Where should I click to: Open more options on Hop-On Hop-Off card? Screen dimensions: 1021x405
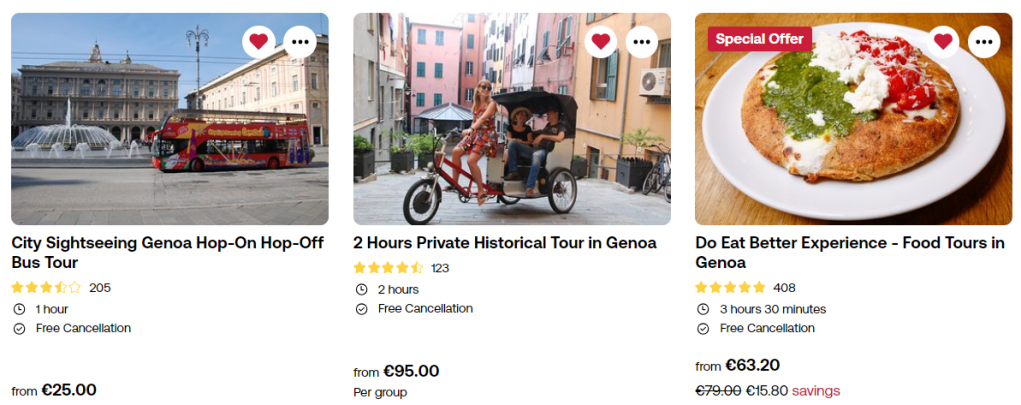(300, 41)
